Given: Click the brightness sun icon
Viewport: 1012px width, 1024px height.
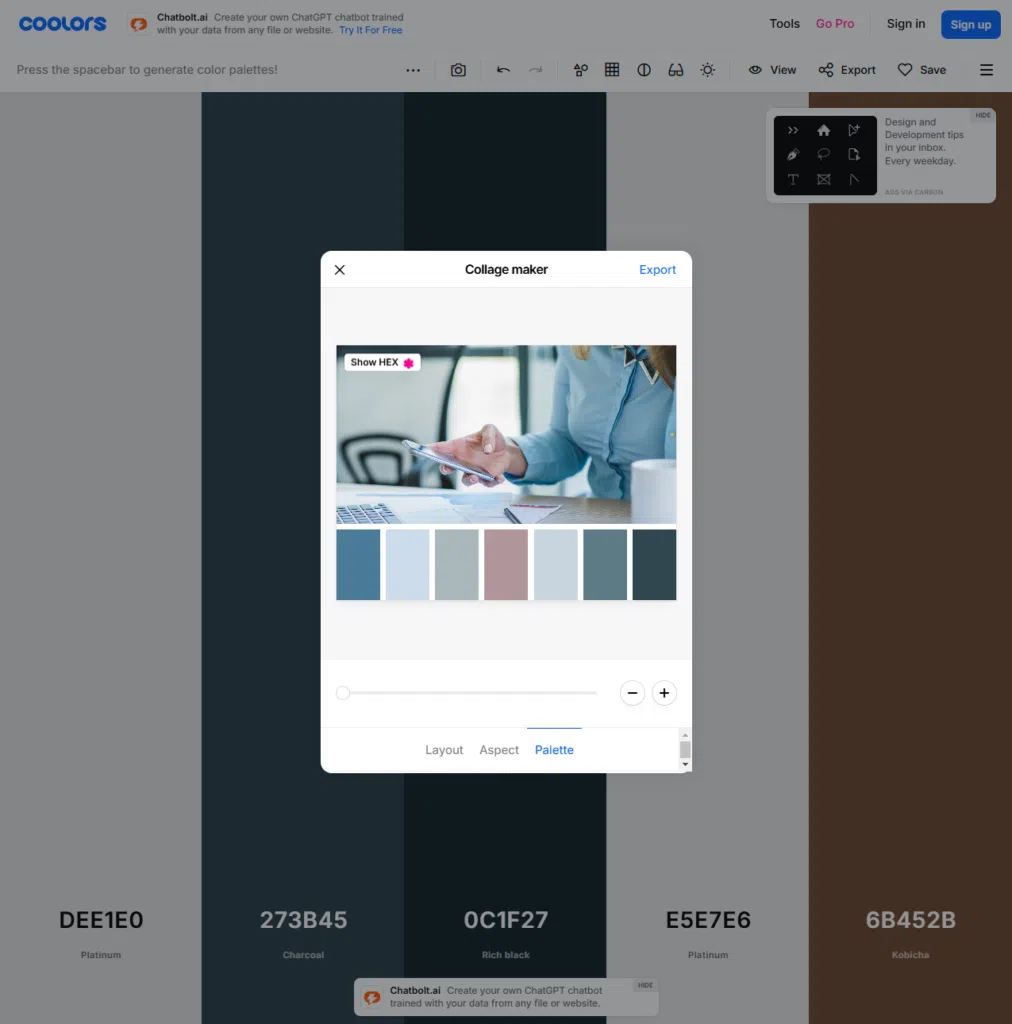Looking at the screenshot, I should click(708, 70).
